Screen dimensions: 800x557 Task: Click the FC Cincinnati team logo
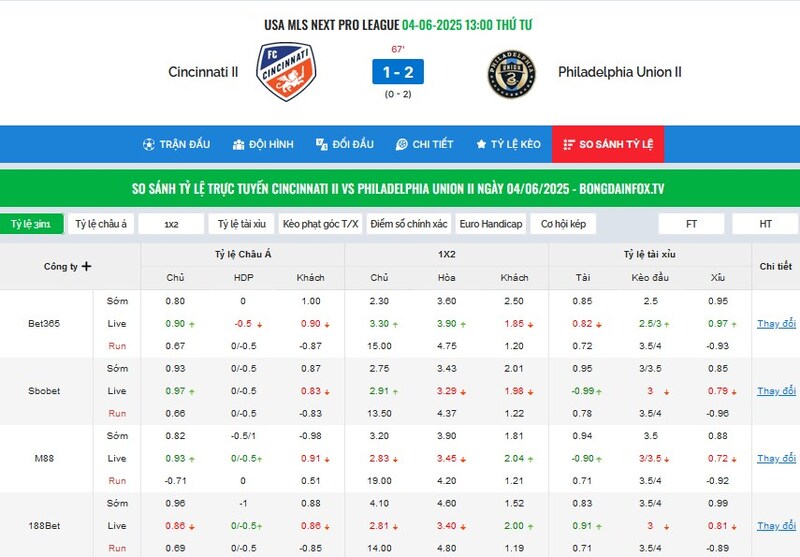[x=286, y=71]
